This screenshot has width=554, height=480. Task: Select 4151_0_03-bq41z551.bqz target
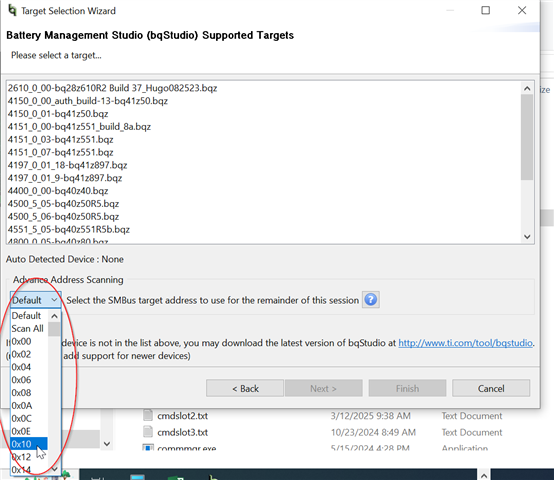[60, 140]
